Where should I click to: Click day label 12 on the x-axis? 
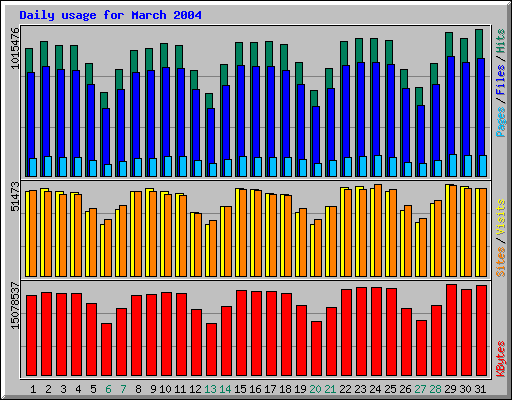195,389
